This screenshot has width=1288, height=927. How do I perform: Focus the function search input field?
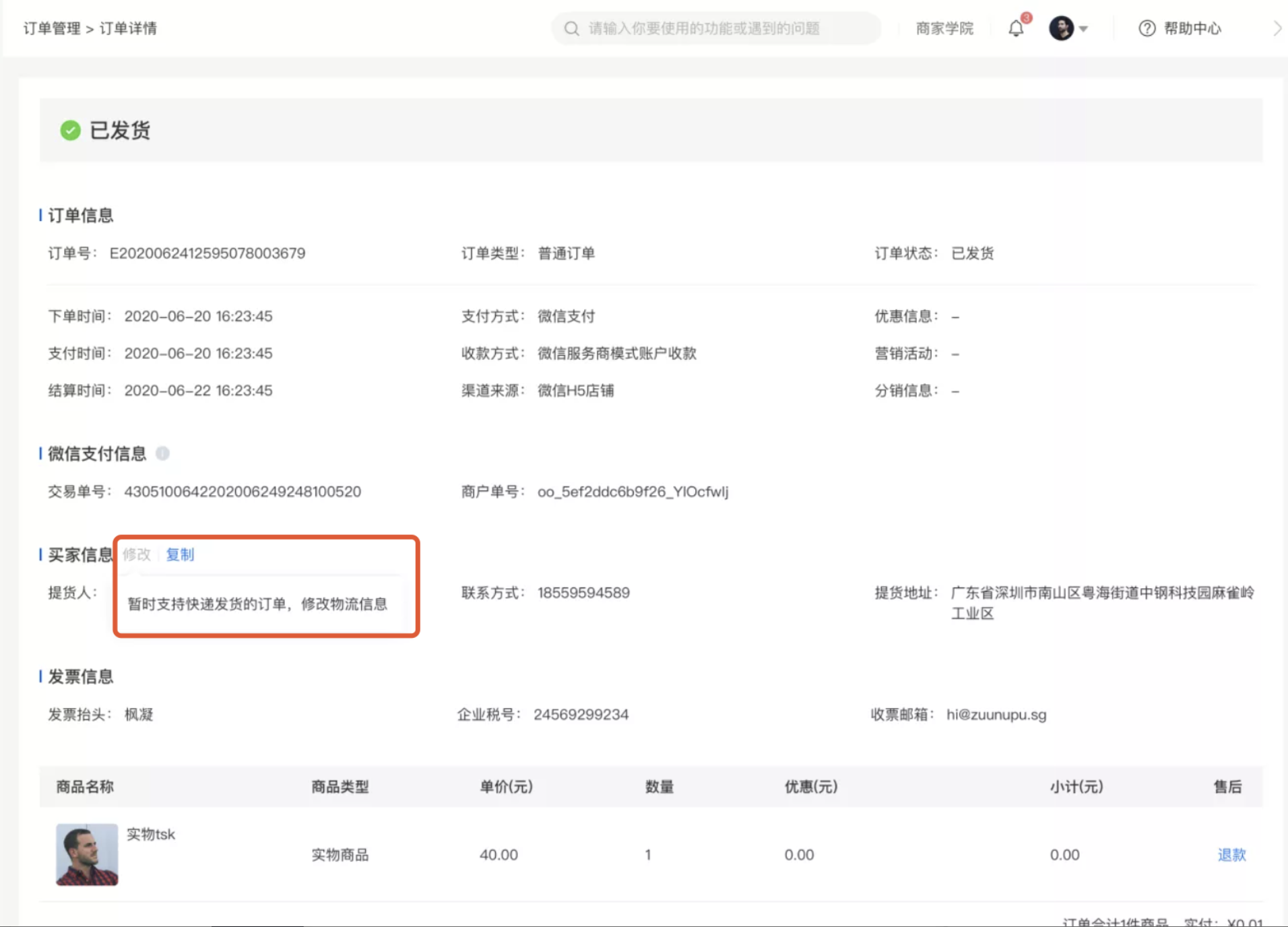[x=716, y=28]
